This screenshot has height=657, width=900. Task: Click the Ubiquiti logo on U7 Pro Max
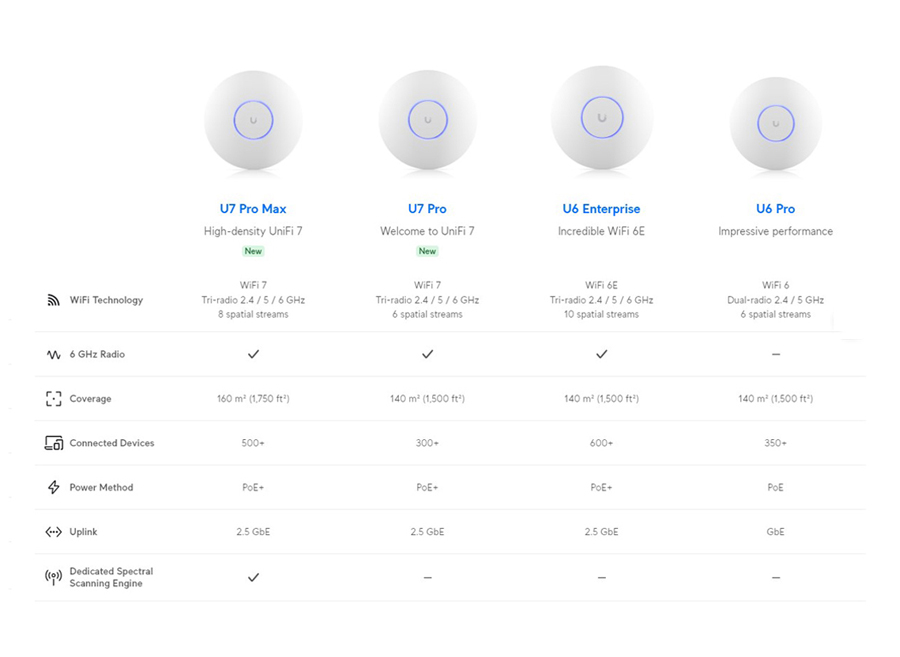[253, 118]
